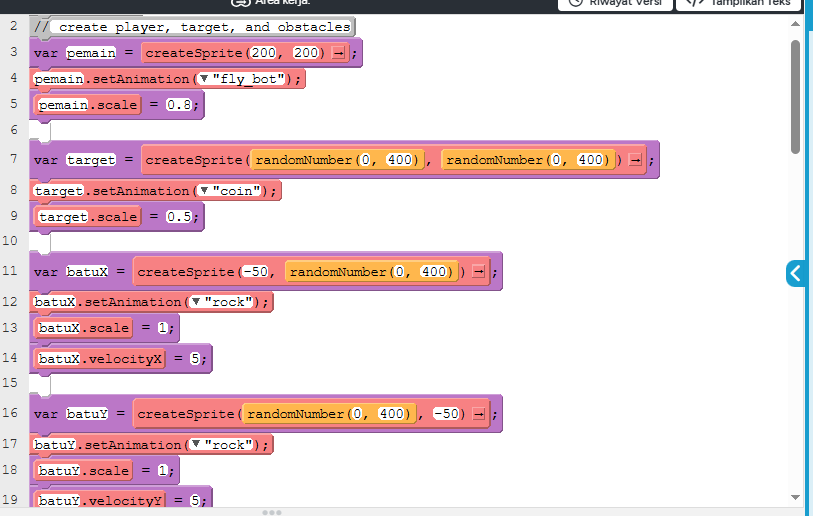Click the Area kerja workspace icon
This screenshot has width=813, height=516.
click(x=240, y=2)
